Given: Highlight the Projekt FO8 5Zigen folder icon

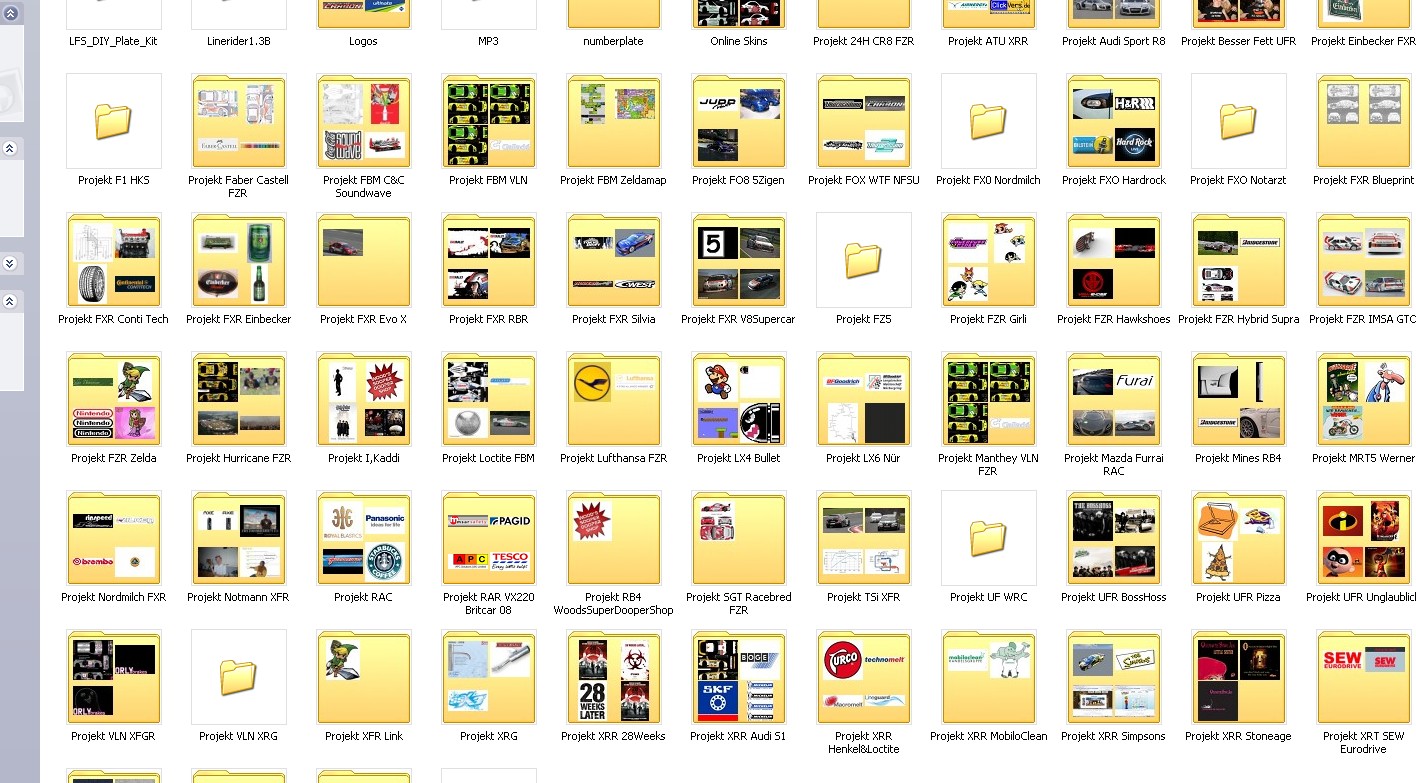Looking at the screenshot, I should [x=739, y=121].
